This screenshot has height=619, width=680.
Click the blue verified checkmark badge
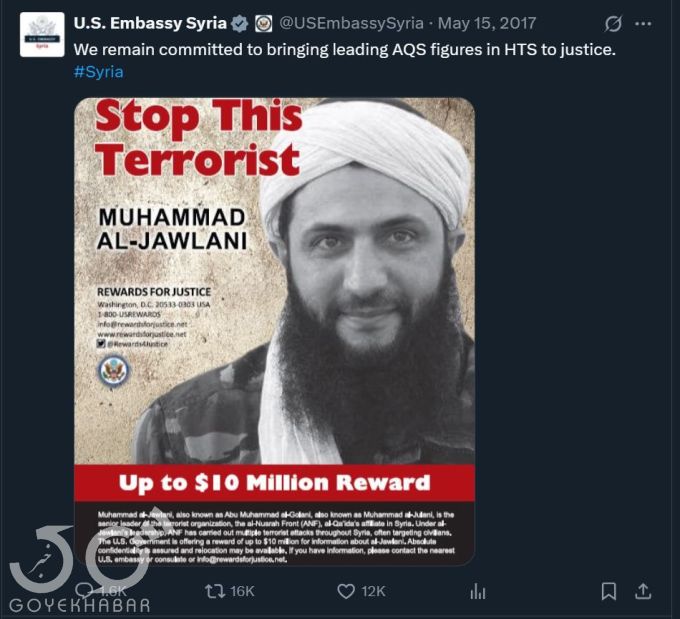point(239,24)
